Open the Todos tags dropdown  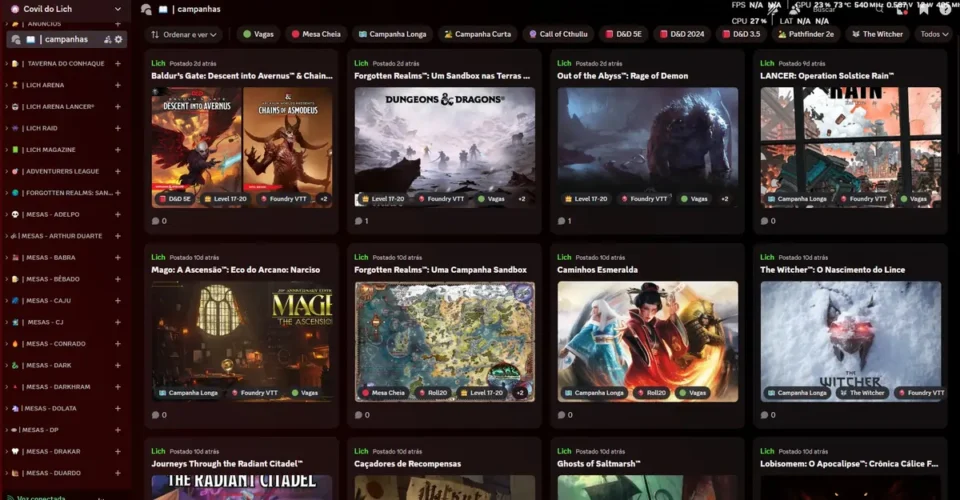click(934, 34)
